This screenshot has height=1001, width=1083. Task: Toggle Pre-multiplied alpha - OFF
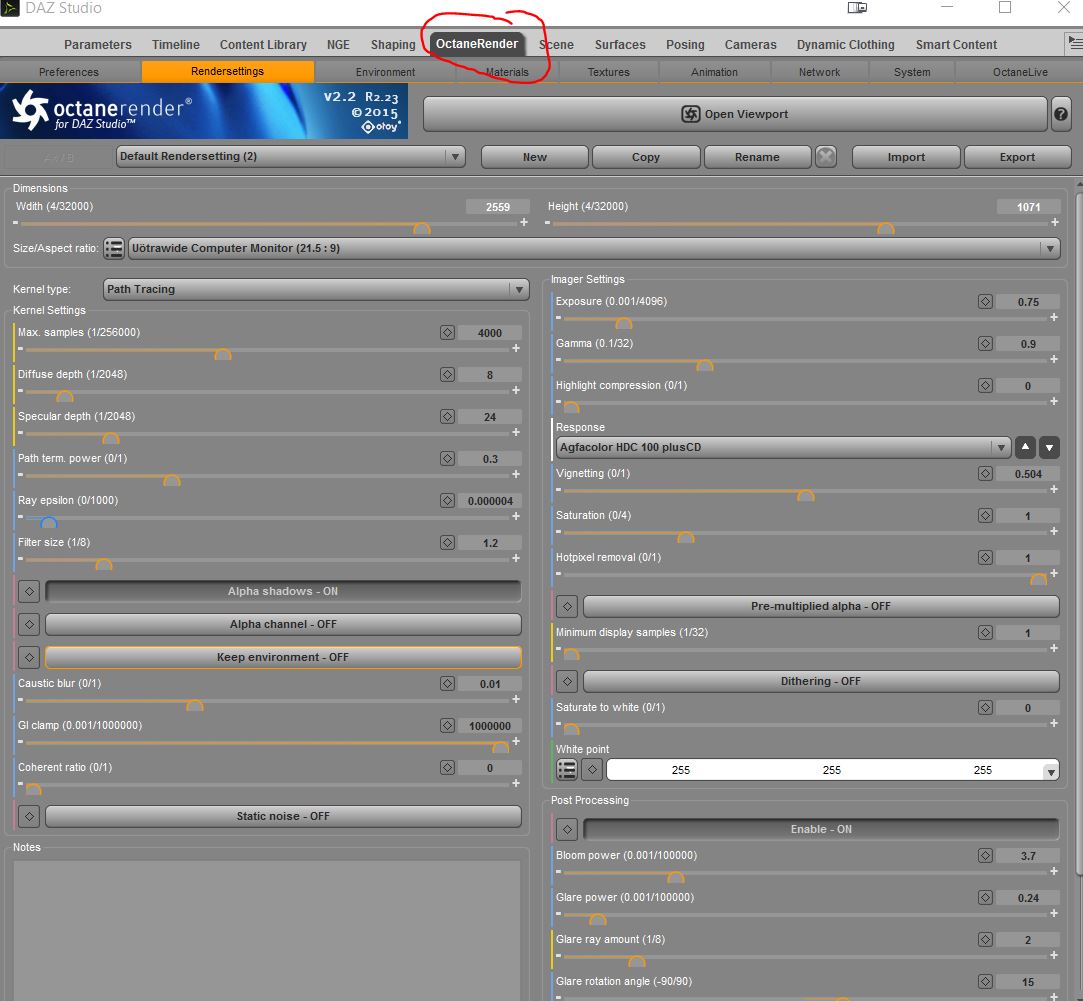coord(821,607)
